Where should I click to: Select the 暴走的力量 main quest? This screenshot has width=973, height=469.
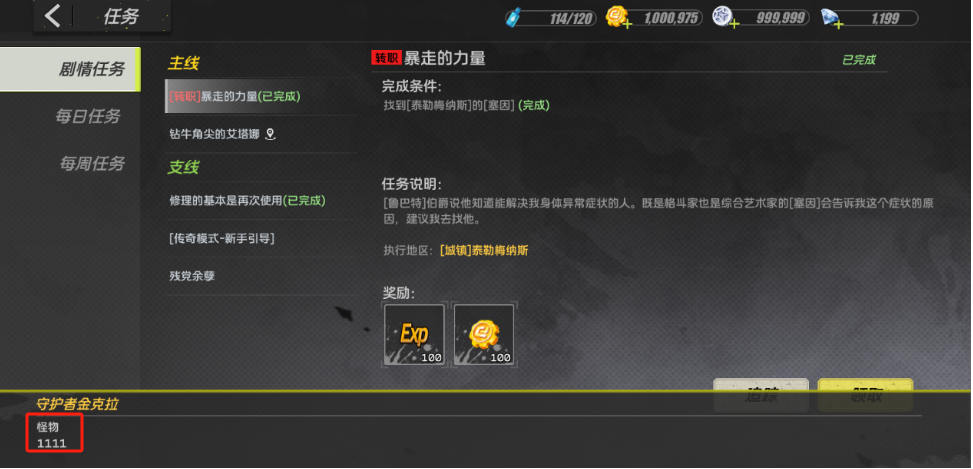pyautogui.click(x=261, y=97)
